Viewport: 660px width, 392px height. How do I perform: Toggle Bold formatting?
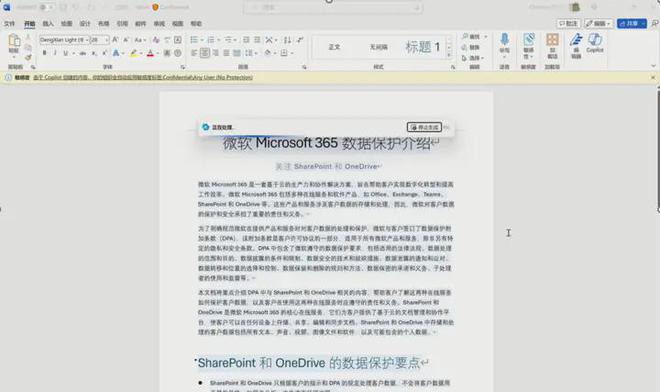coord(44,53)
